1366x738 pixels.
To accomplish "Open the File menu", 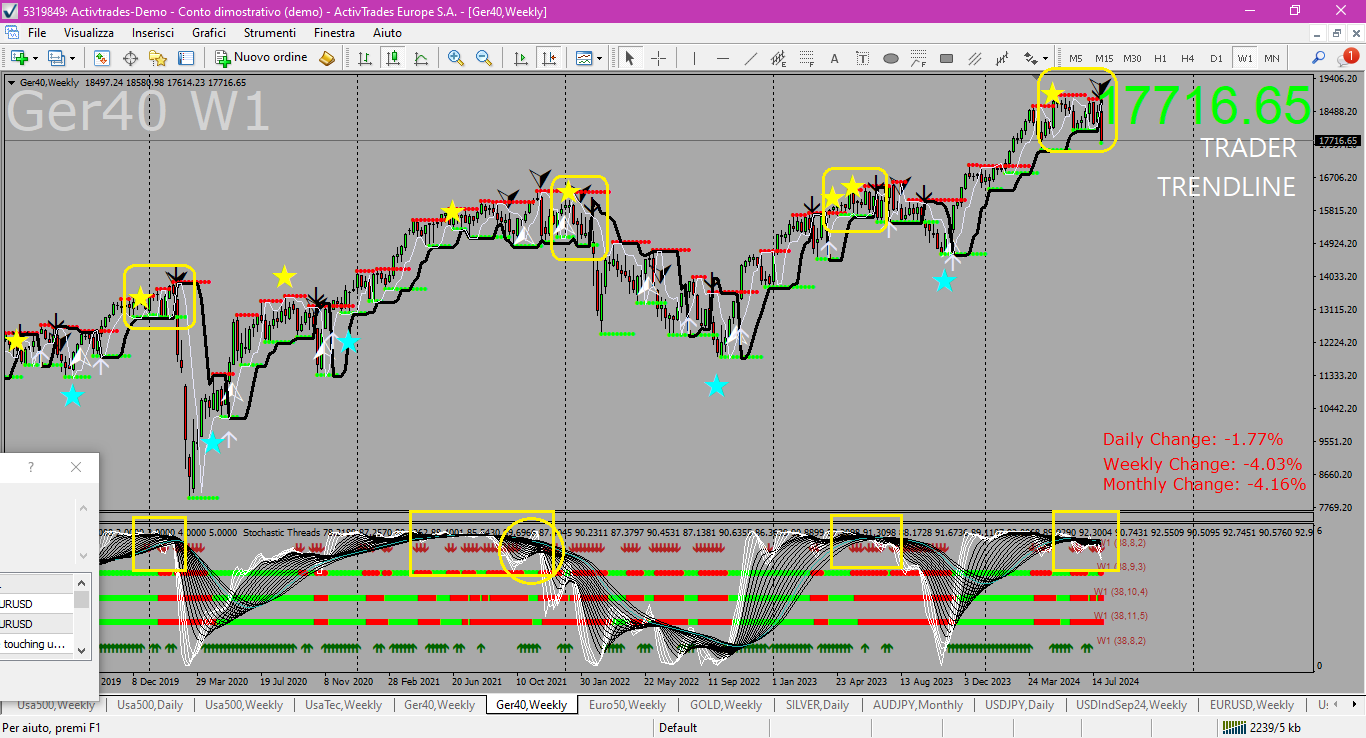I will click(x=37, y=33).
